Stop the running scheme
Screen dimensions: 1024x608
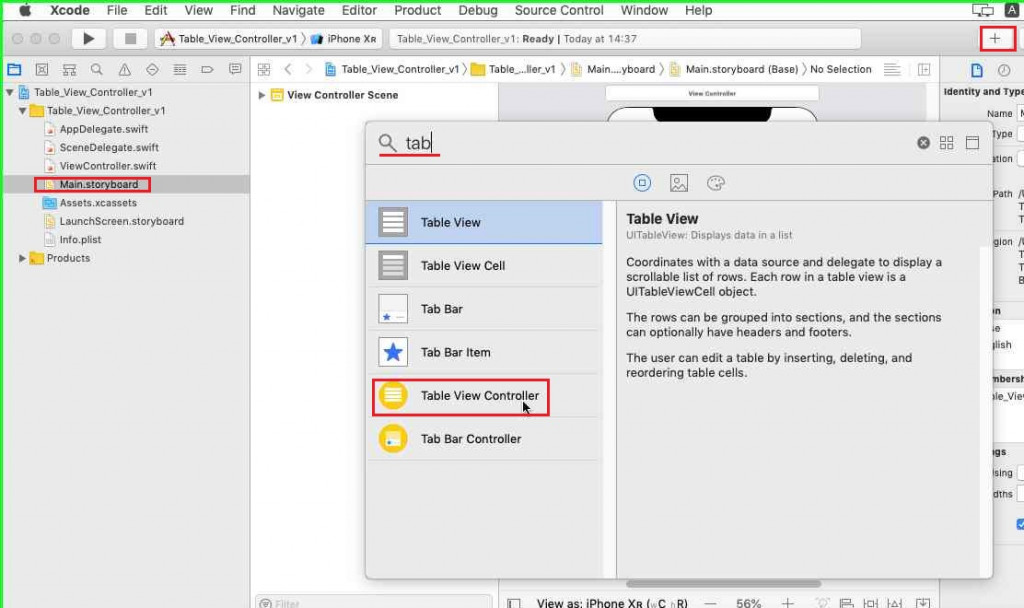coord(130,39)
